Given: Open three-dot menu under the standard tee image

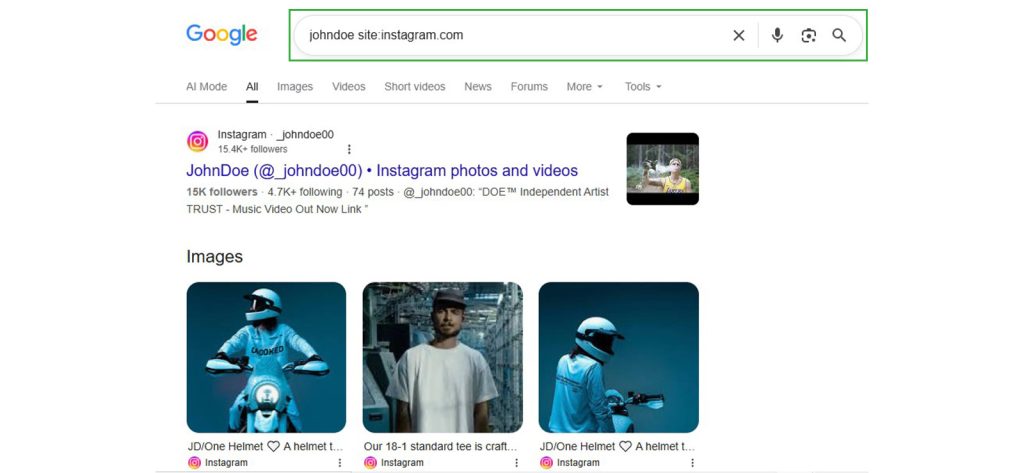Looking at the screenshot, I should (x=516, y=463).
